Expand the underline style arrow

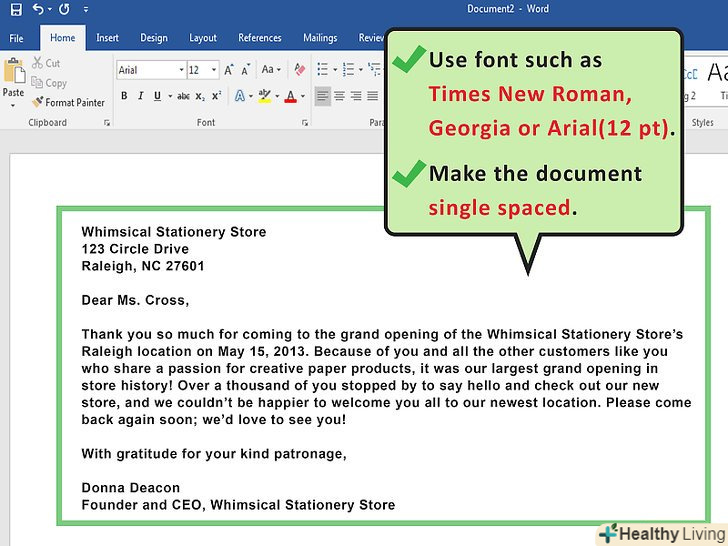click(170, 97)
